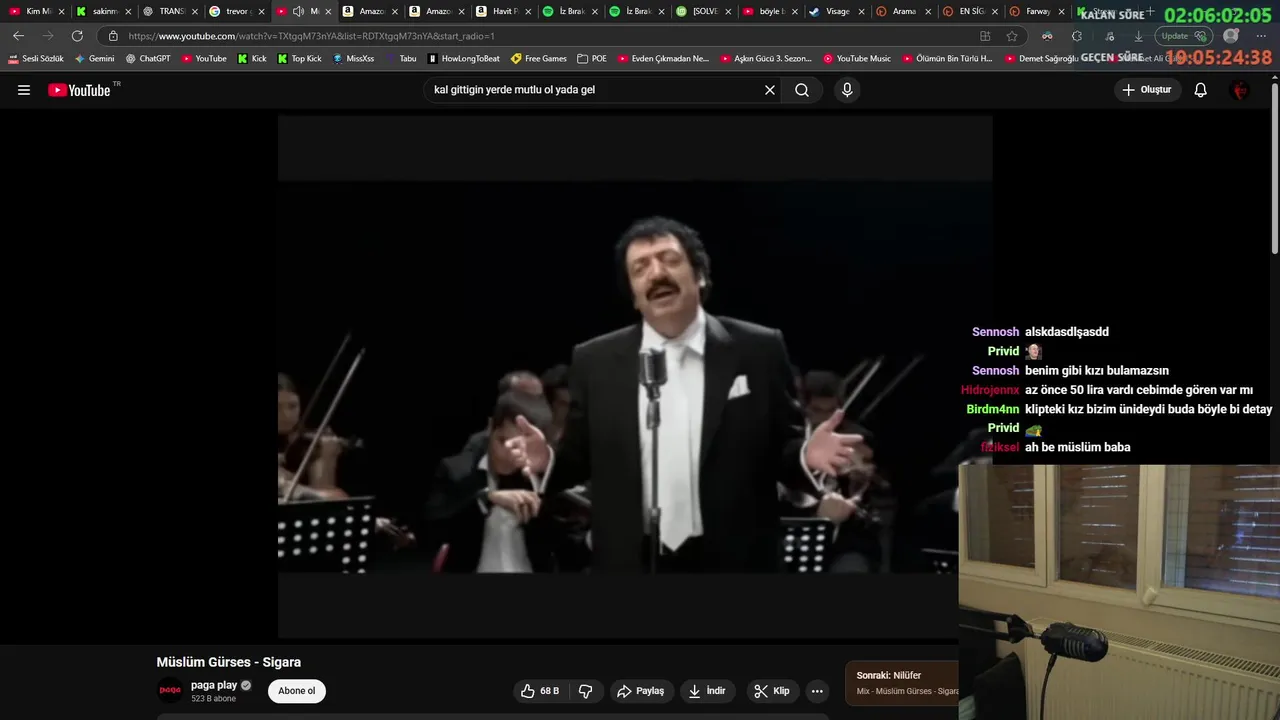Image resolution: width=1280 pixels, height=720 pixels.
Task: Open a new browser tab
Action: [1150, 12]
